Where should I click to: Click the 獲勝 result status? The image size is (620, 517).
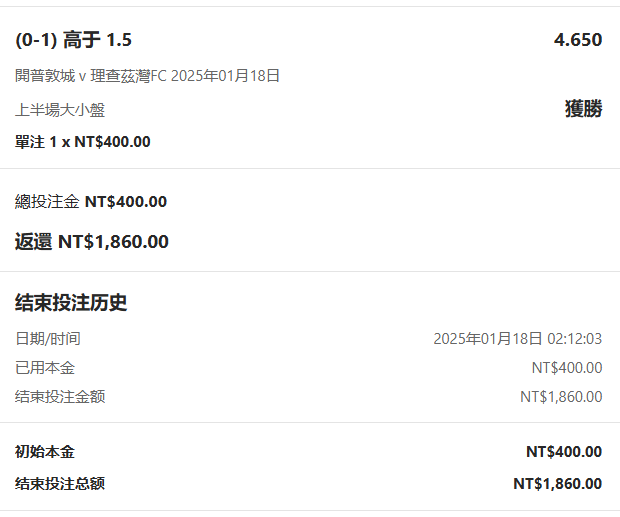click(x=583, y=109)
